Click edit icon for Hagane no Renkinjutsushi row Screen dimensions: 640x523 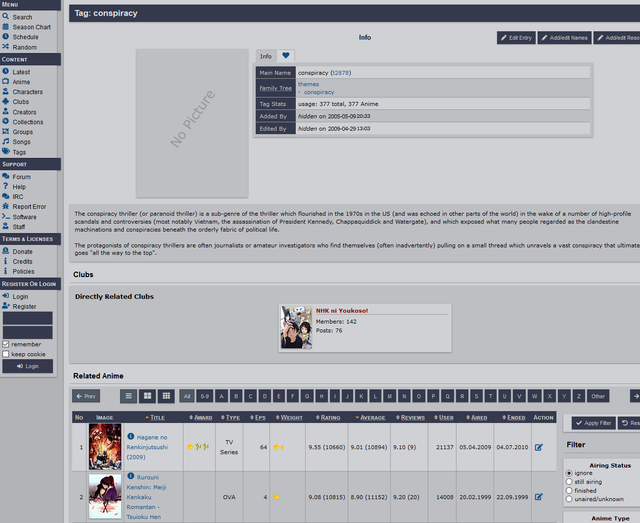point(539,447)
